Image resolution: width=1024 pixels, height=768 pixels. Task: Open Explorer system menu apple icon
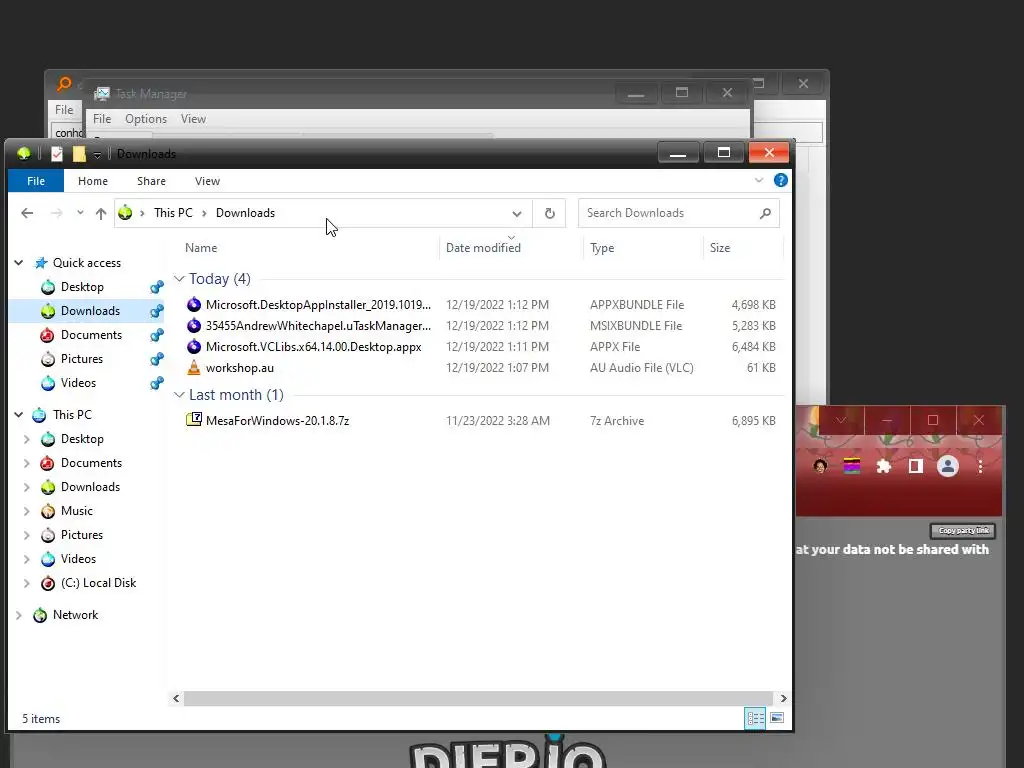24,153
